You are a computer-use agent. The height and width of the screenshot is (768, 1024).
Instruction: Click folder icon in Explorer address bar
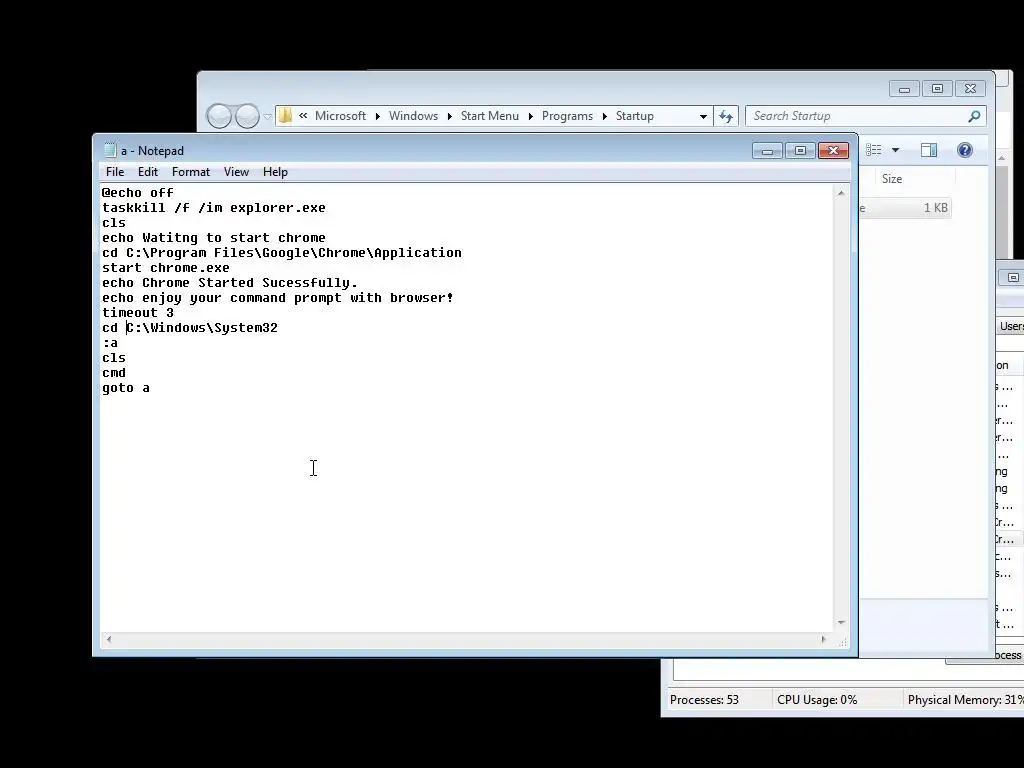pos(285,116)
